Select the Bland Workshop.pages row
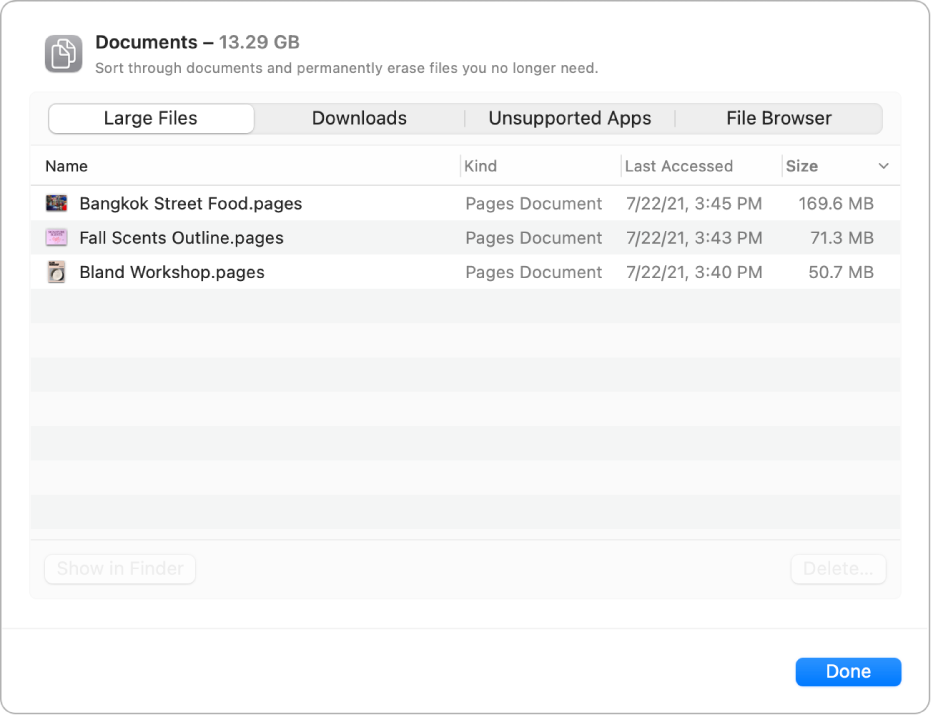This screenshot has height=716, width=932. click(x=300, y=271)
